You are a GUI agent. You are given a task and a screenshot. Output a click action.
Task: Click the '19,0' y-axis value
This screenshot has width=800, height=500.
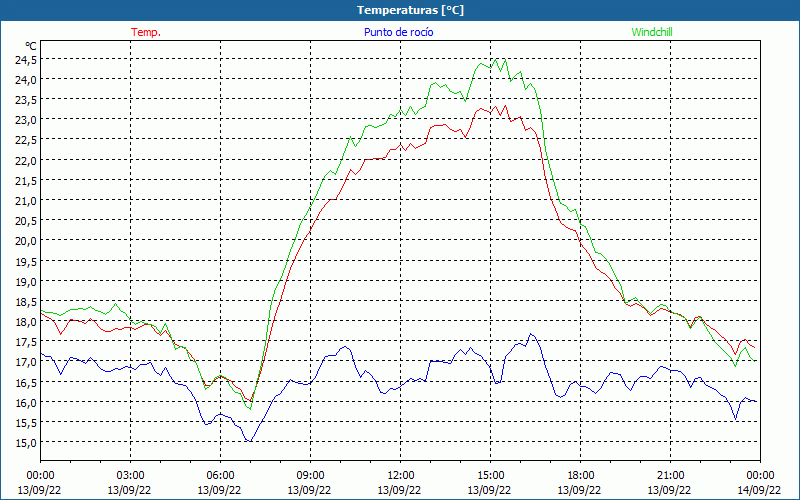26,282
